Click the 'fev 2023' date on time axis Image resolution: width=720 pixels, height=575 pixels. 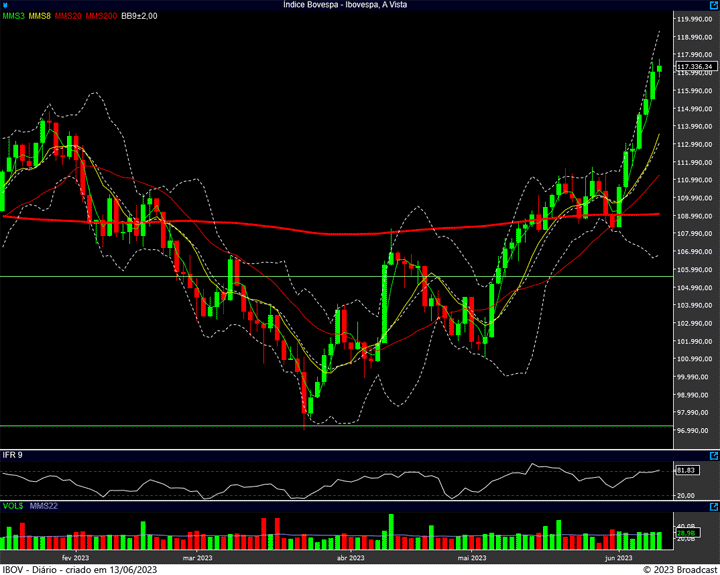(x=76, y=558)
